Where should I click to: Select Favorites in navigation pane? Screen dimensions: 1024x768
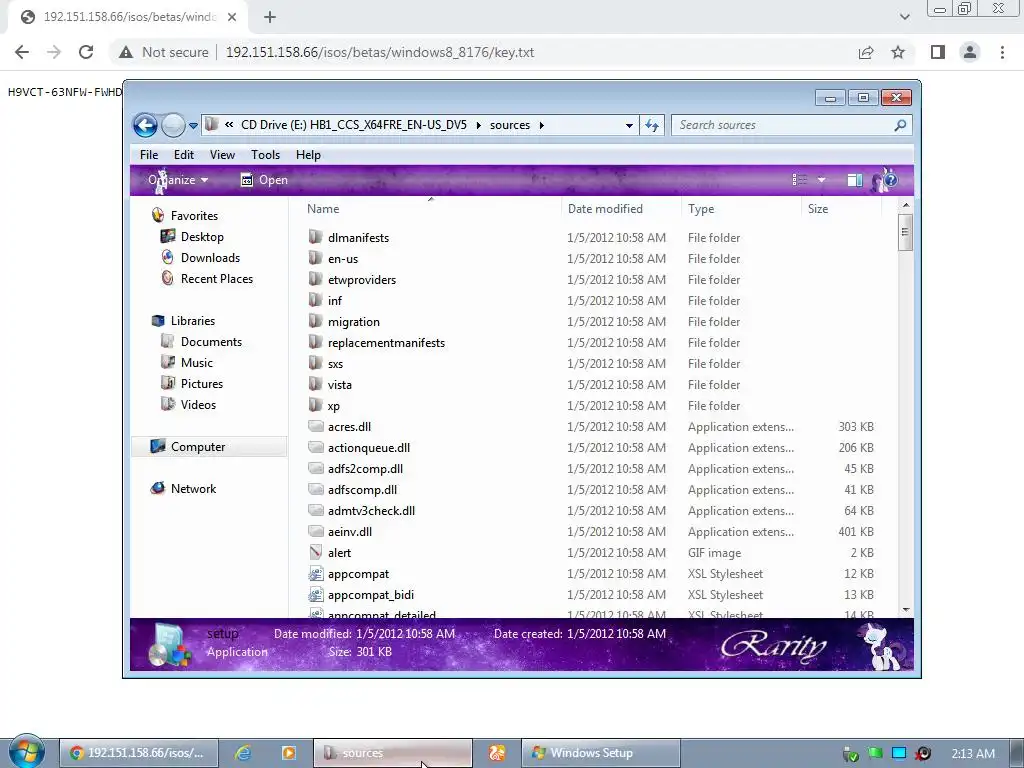tap(194, 216)
